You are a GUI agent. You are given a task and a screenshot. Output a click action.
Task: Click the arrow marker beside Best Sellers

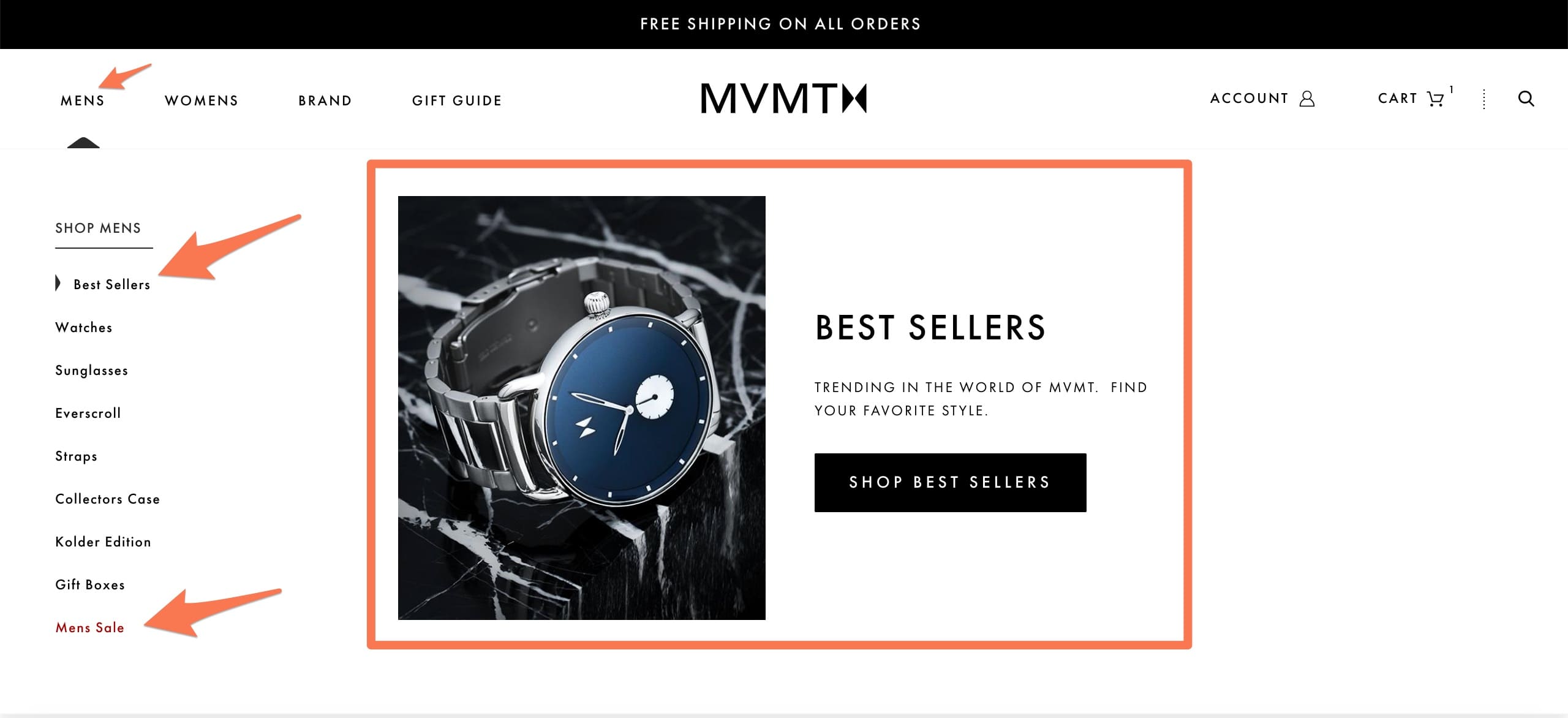coord(58,283)
